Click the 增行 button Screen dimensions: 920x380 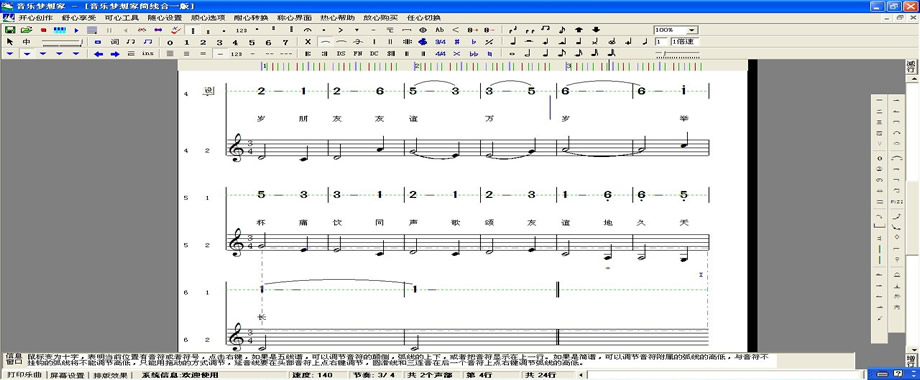tap(911, 359)
